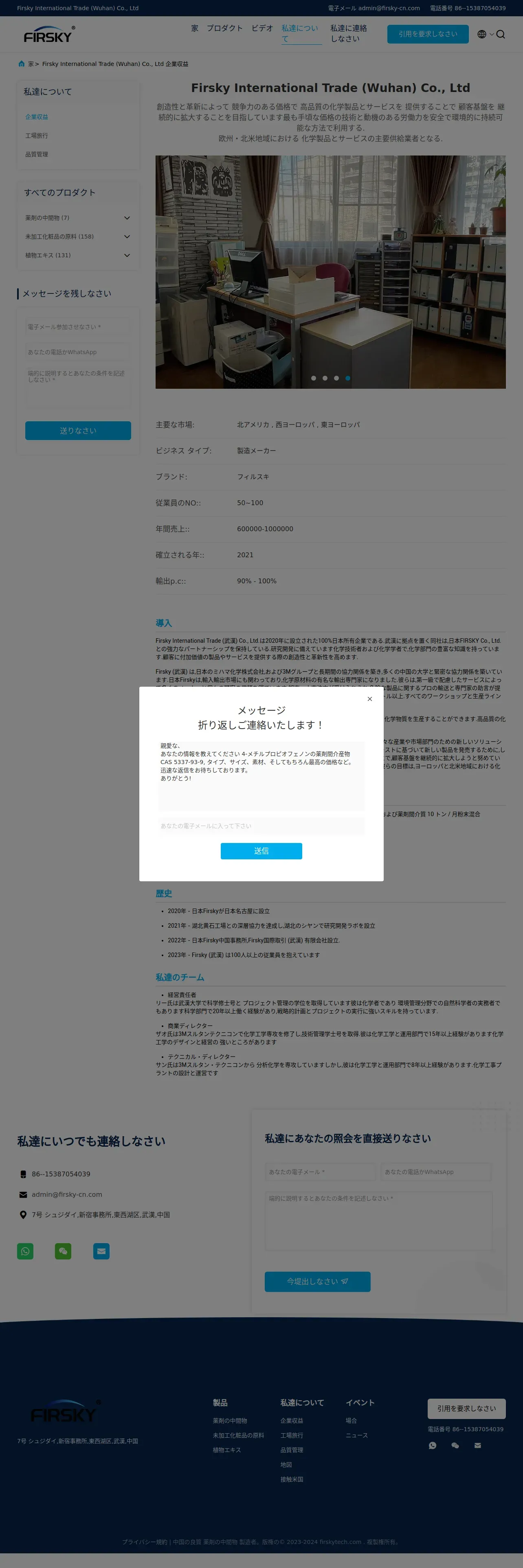Open the 私達について menu item

tap(301, 33)
